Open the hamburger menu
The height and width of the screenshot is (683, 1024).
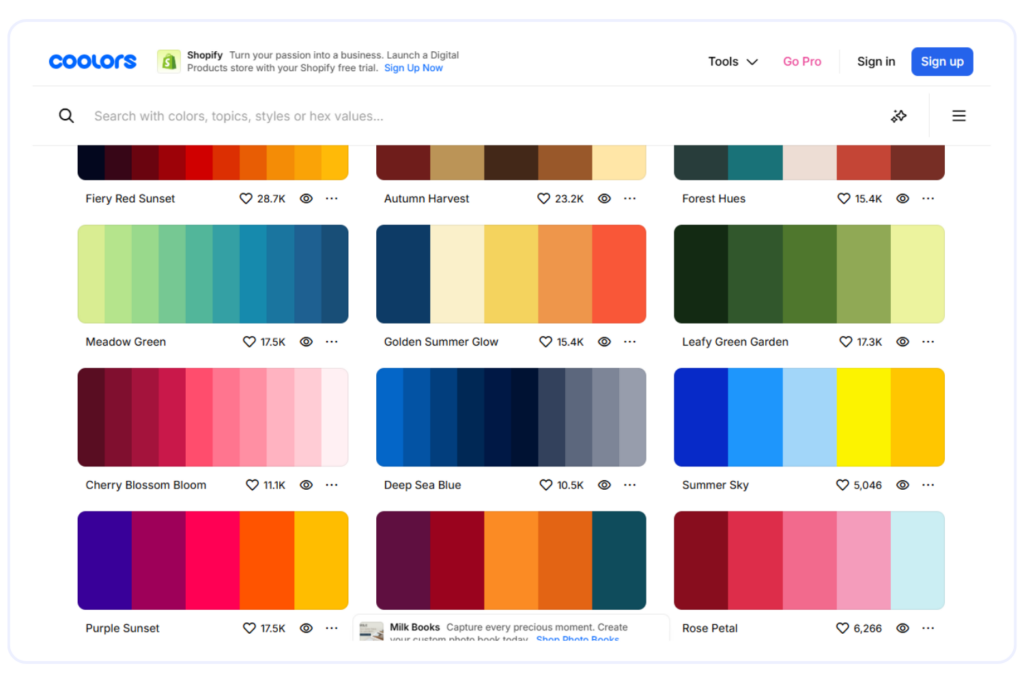click(x=958, y=115)
